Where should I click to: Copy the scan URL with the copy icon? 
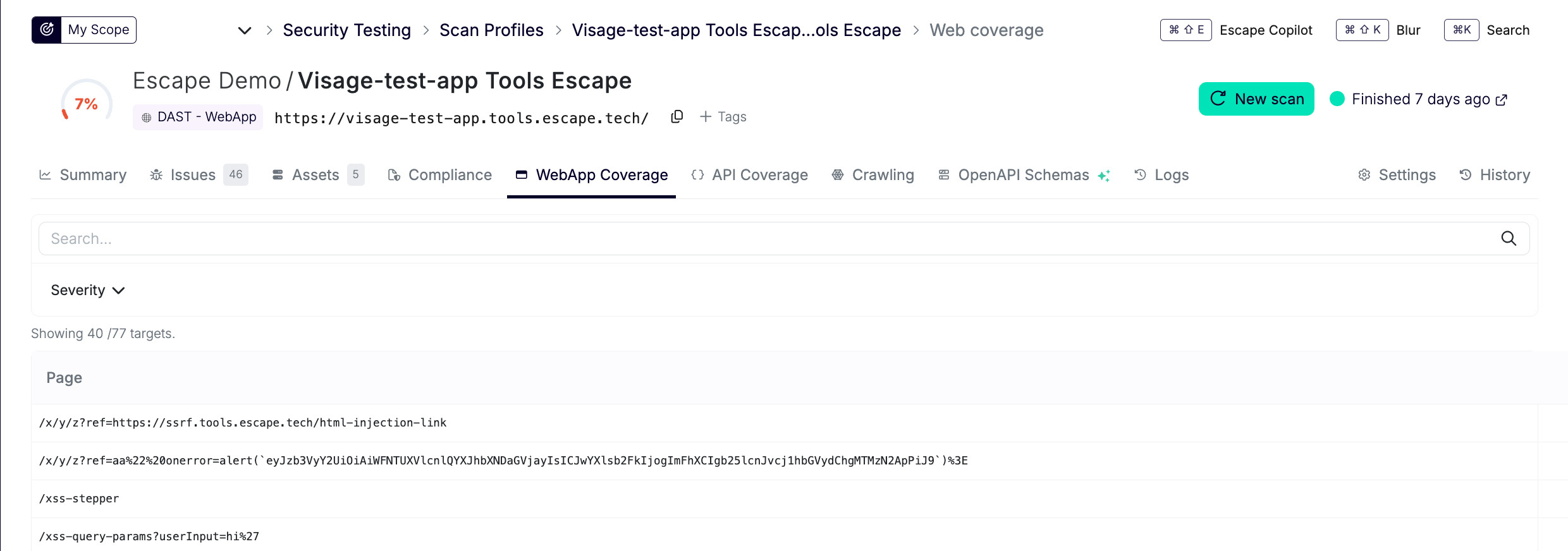pyautogui.click(x=677, y=117)
